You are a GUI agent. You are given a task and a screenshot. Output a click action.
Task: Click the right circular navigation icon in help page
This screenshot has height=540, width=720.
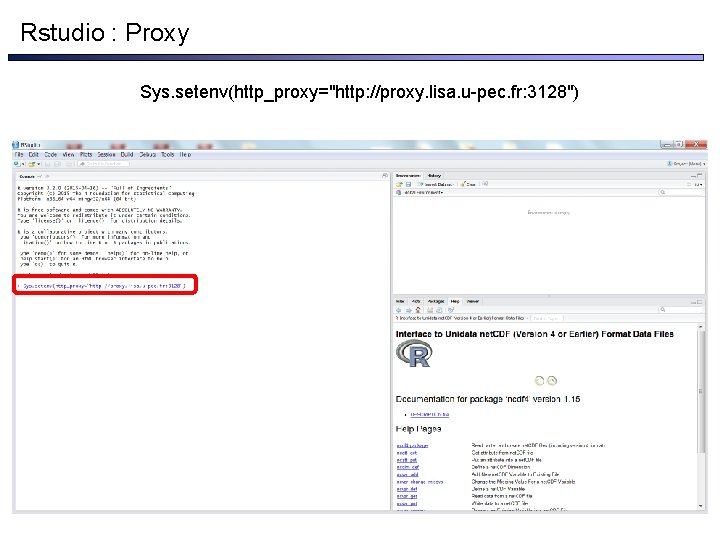coord(552,381)
